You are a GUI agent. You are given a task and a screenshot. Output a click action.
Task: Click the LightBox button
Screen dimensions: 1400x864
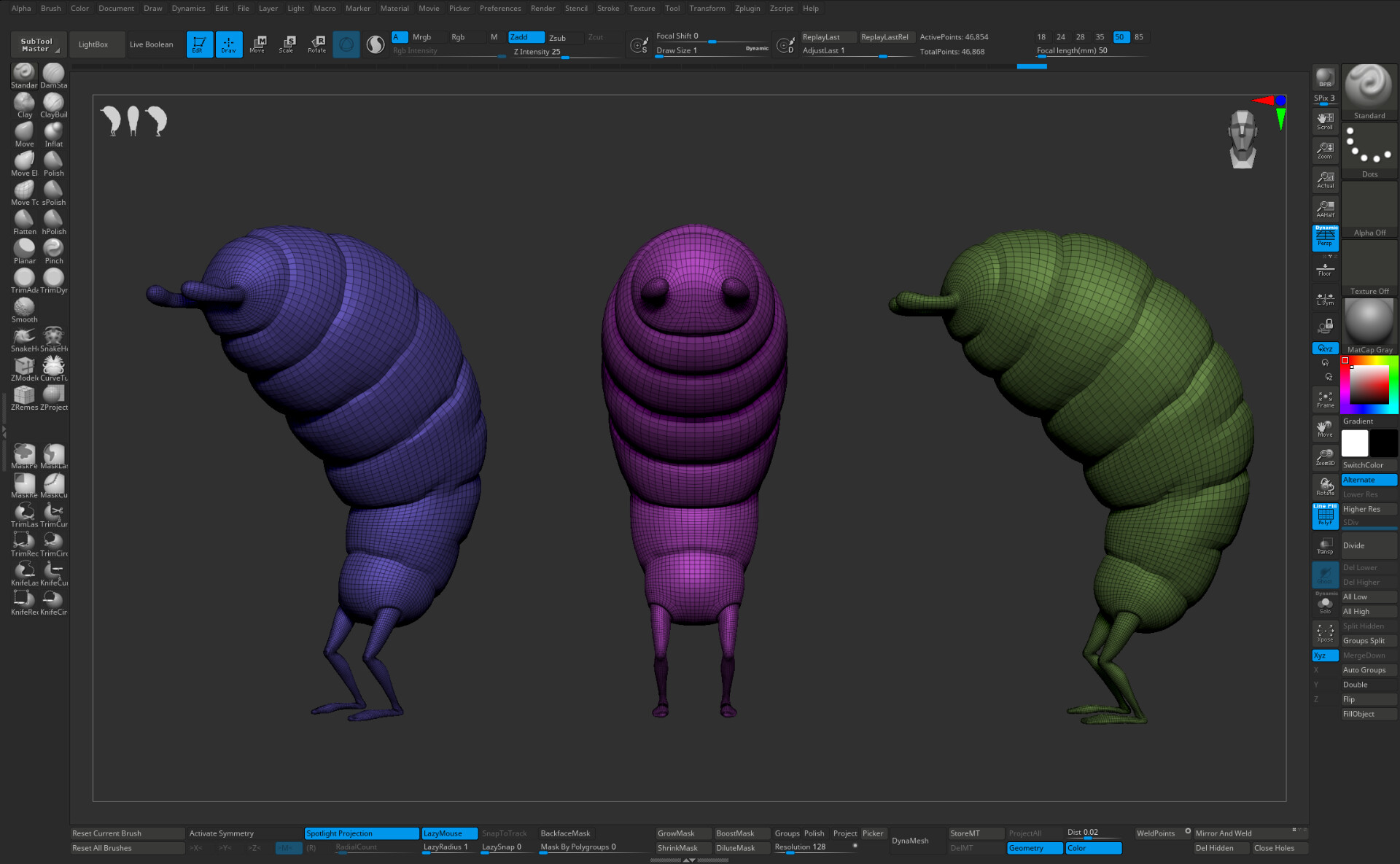coord(93,44)
